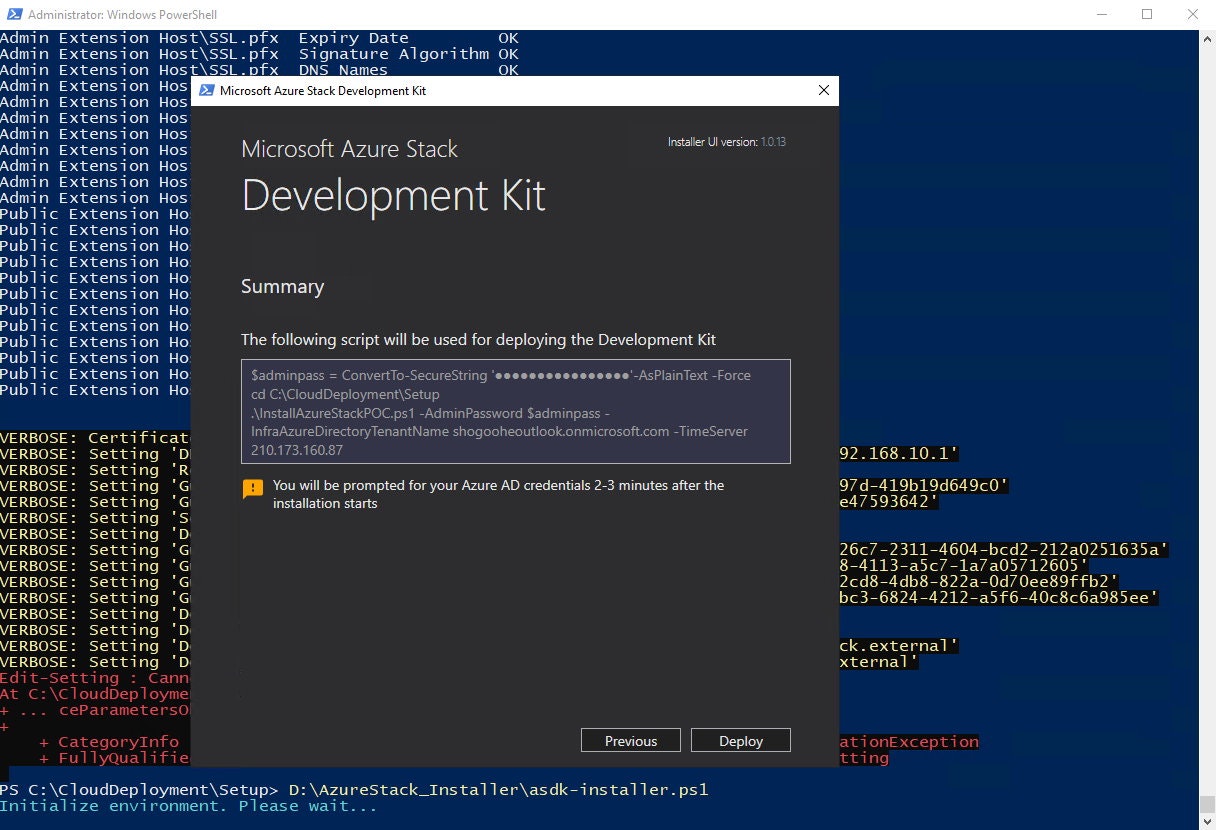Click 'Microsoft Azure Stack' heading text
1216x830 pixels.
coord(350,149)
